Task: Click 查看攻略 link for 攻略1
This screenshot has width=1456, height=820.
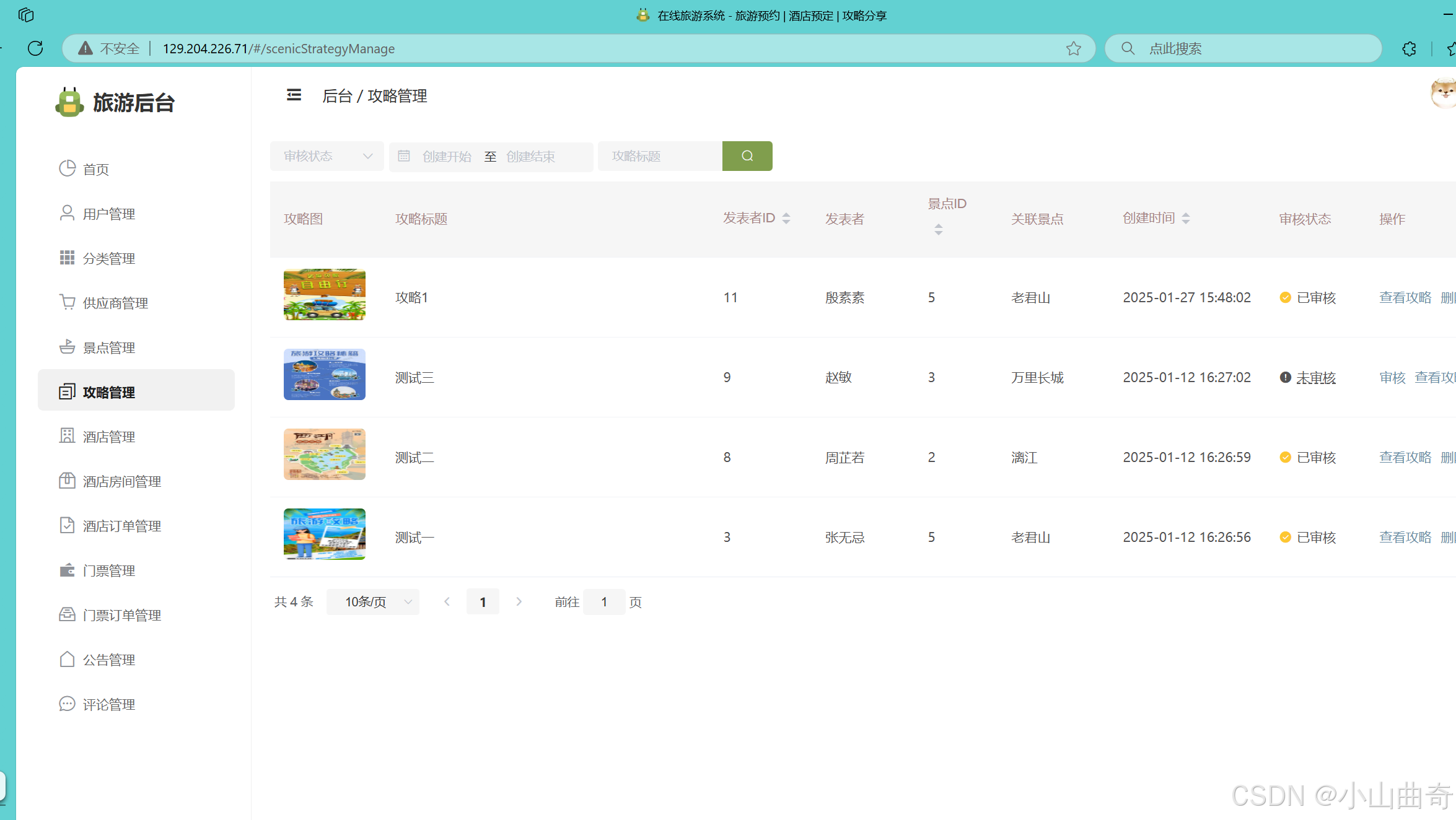Action: [x=1405, y=297]
